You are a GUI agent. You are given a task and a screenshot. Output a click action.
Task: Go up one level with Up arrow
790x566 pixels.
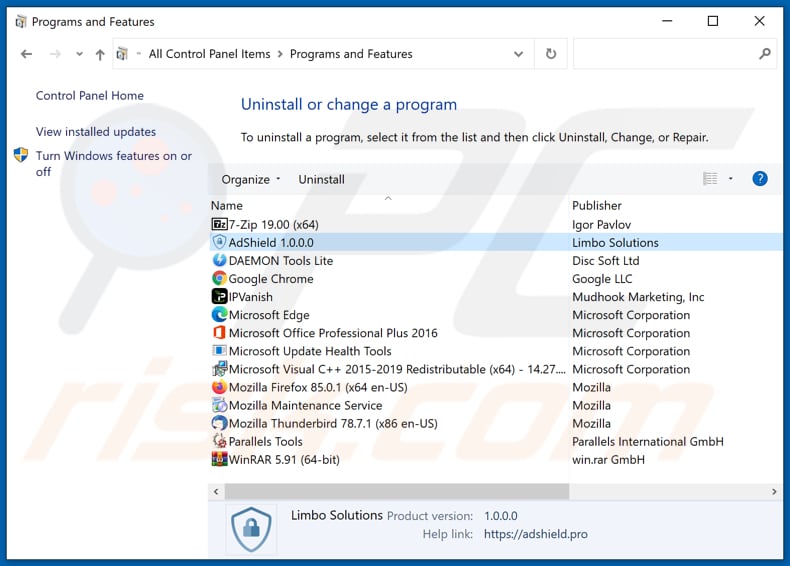coord(100,54)
